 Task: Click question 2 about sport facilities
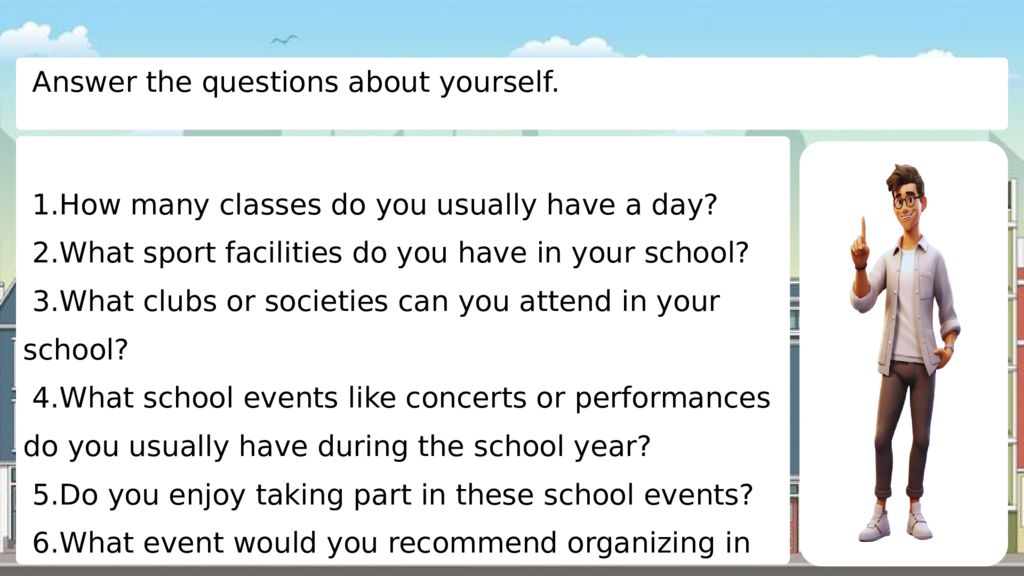[391, 253]
